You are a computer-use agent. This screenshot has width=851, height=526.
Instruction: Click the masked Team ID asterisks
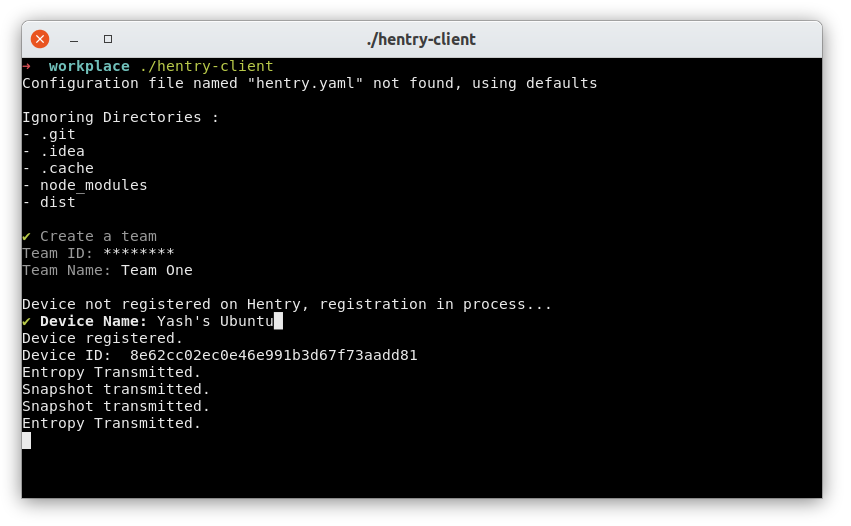tap(138, 253)
